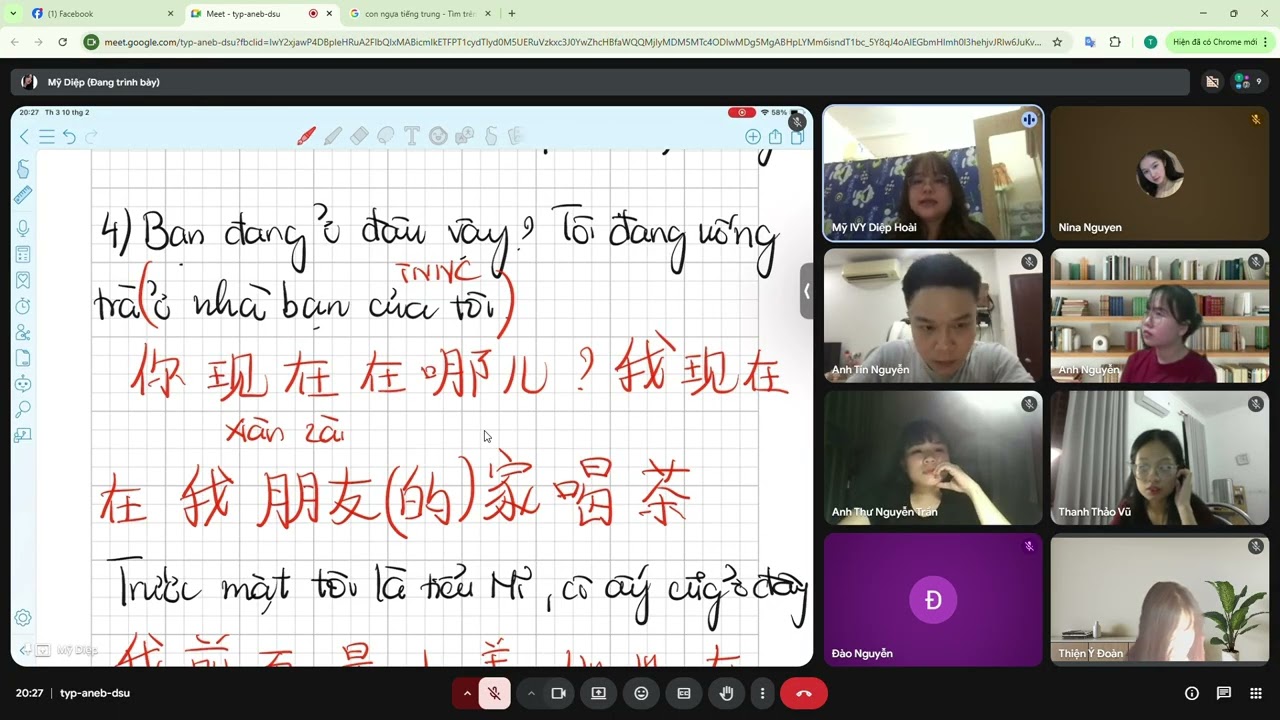Leave the call with red hang-up button
The image size is (1280, 720).
point(804,693)
